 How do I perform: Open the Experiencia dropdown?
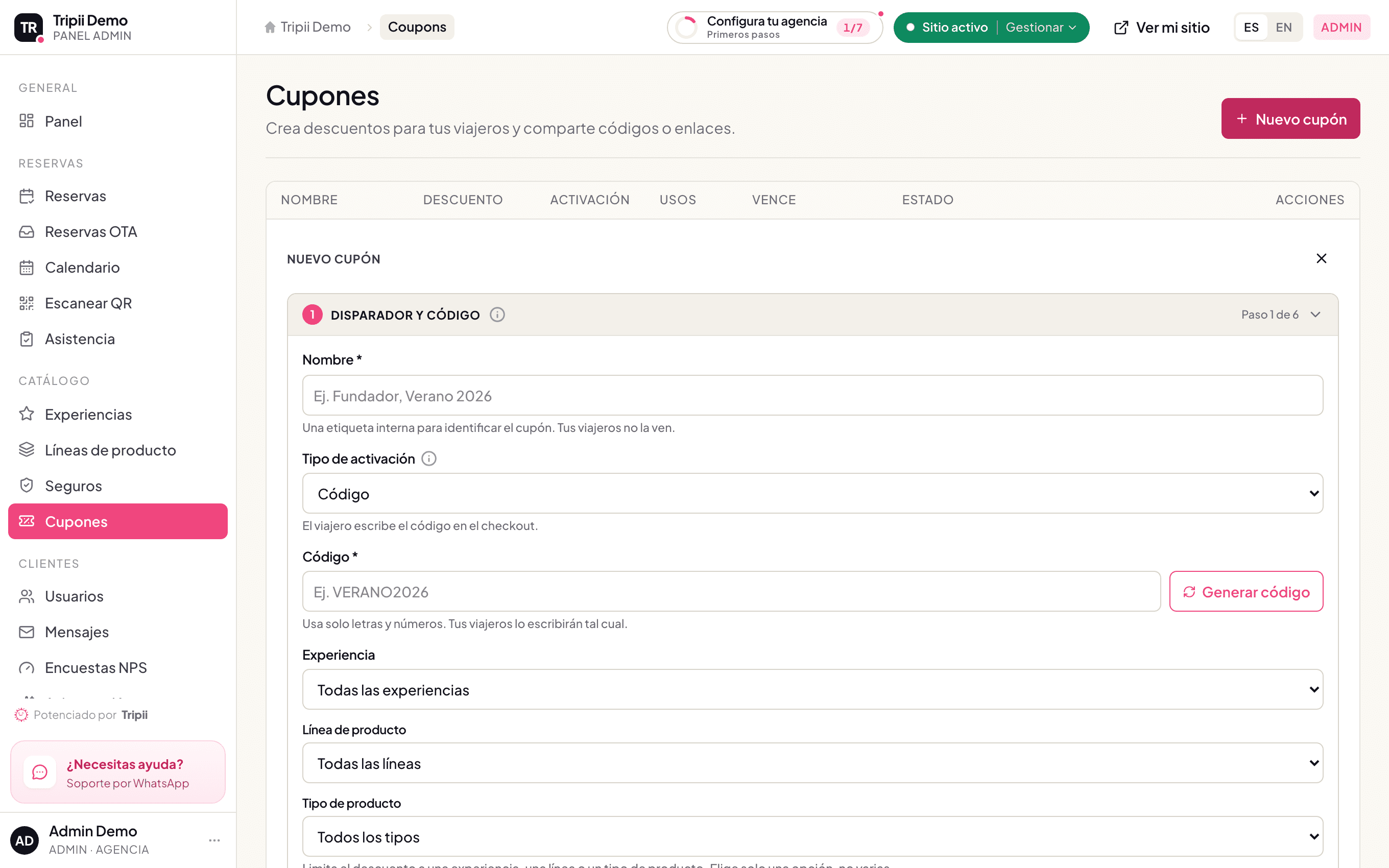813,689
